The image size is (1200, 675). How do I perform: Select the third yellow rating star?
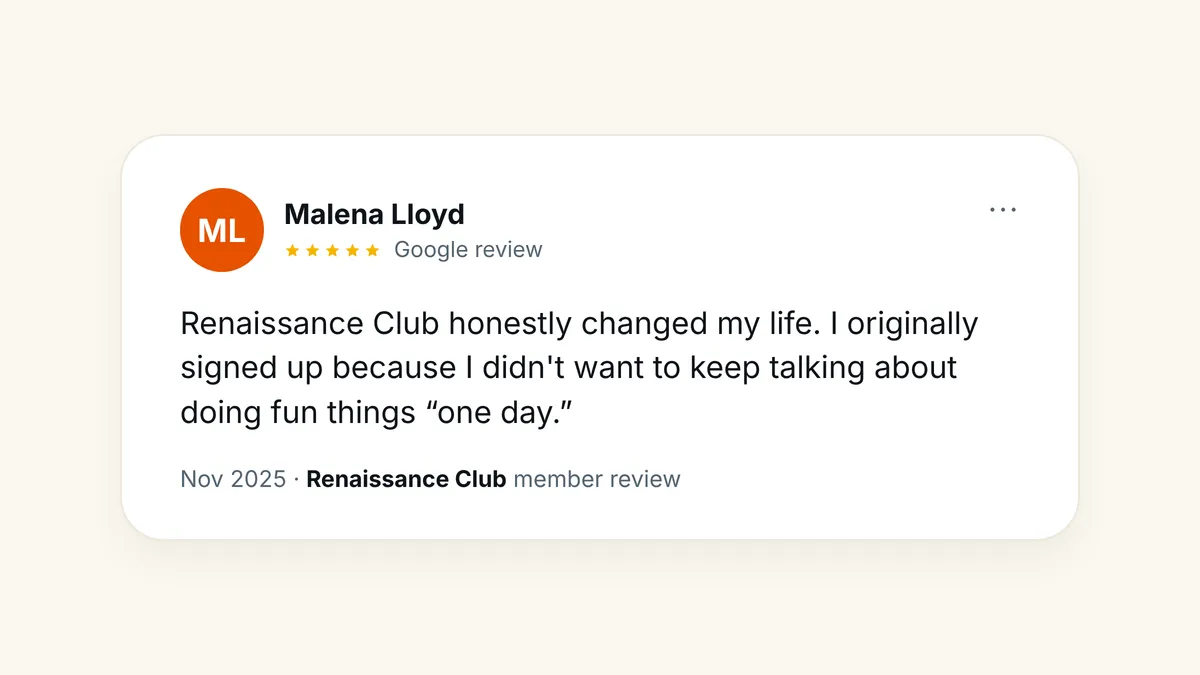(x=333, y=250)
